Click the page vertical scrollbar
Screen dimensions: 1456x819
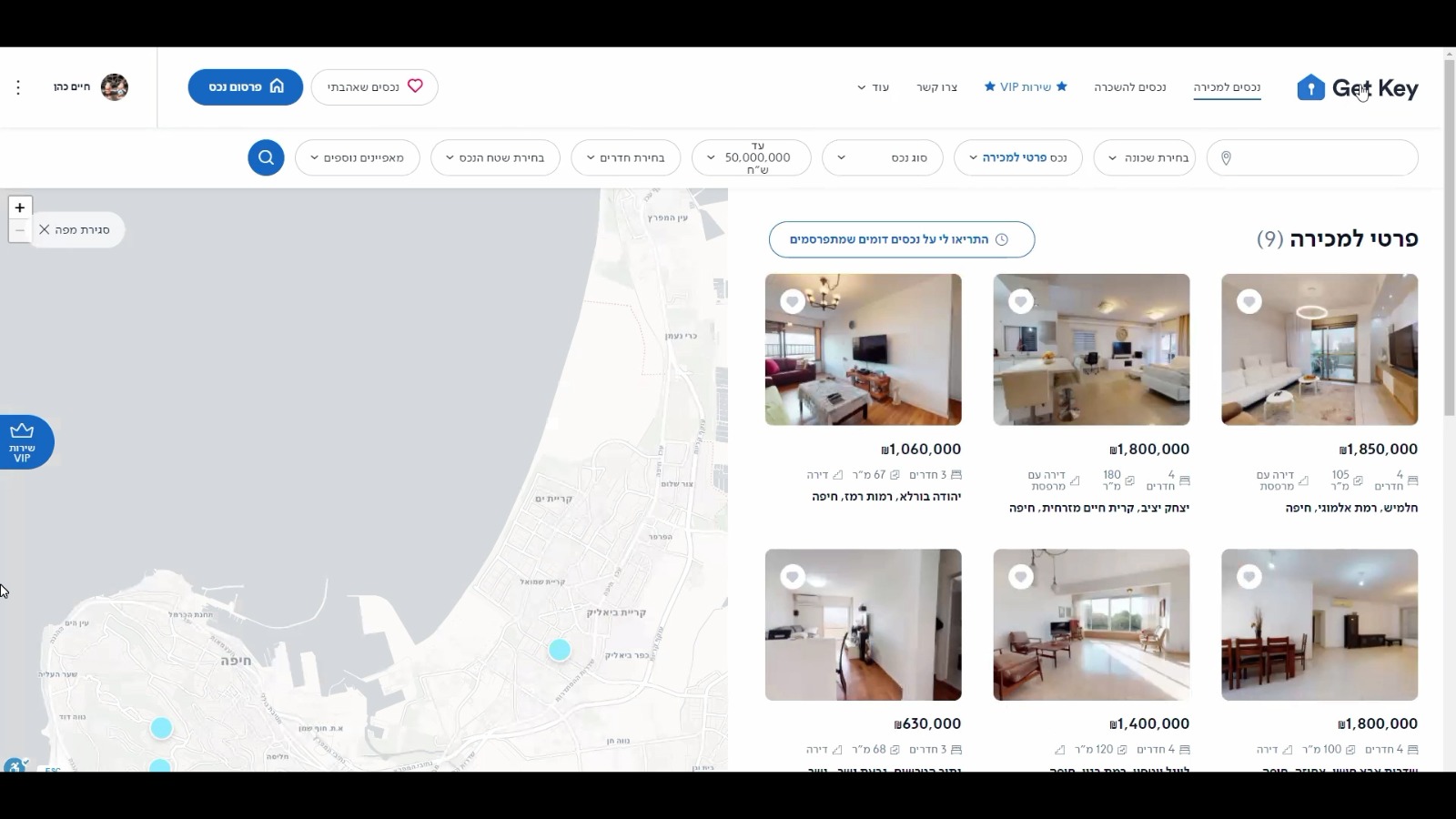point(1450,237)
